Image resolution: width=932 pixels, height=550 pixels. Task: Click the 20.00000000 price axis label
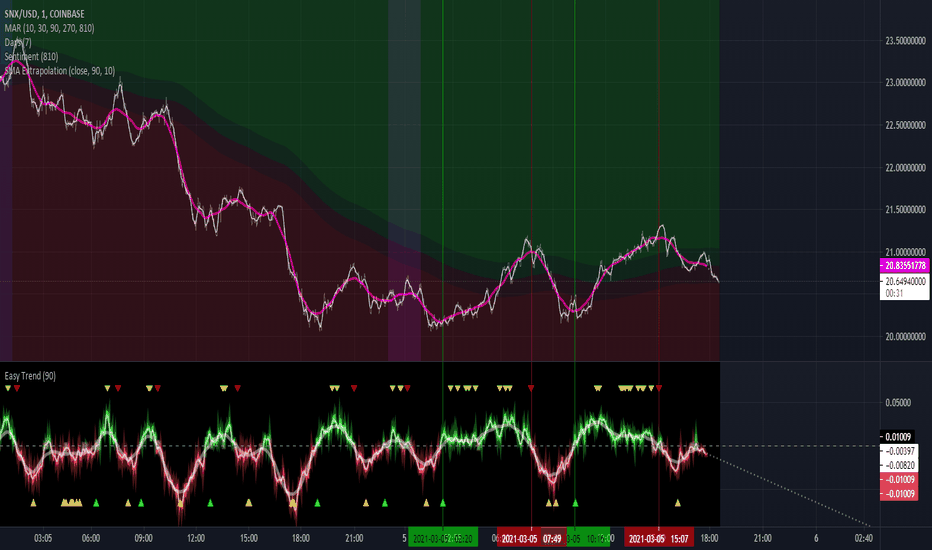click(x=905, y=337)
